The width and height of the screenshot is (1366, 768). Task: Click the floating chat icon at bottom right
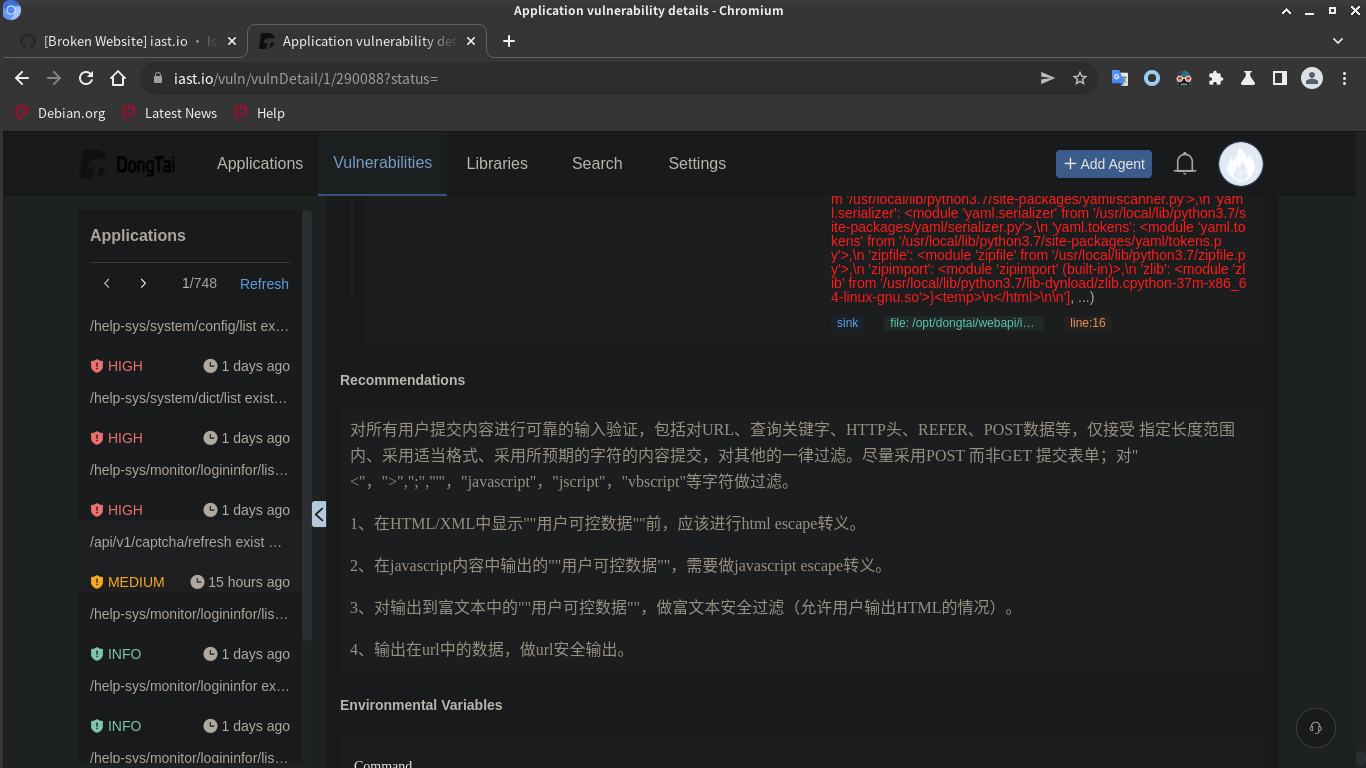[1315, 728]
